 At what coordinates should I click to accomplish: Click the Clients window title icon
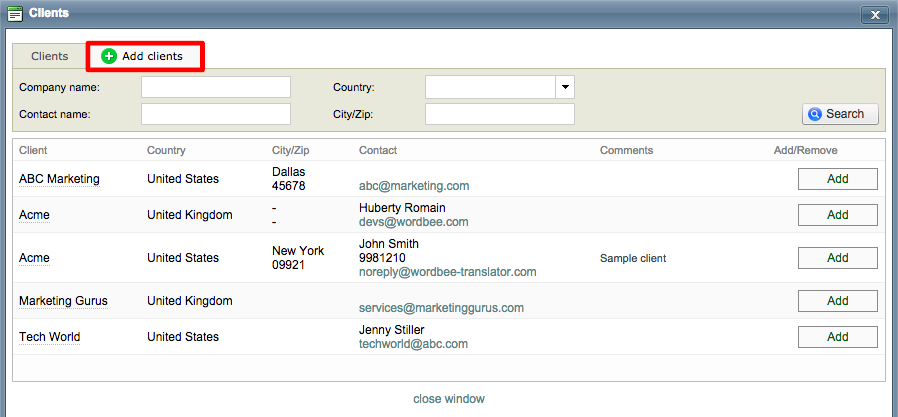pyautogui.click(x=14, y=13)
